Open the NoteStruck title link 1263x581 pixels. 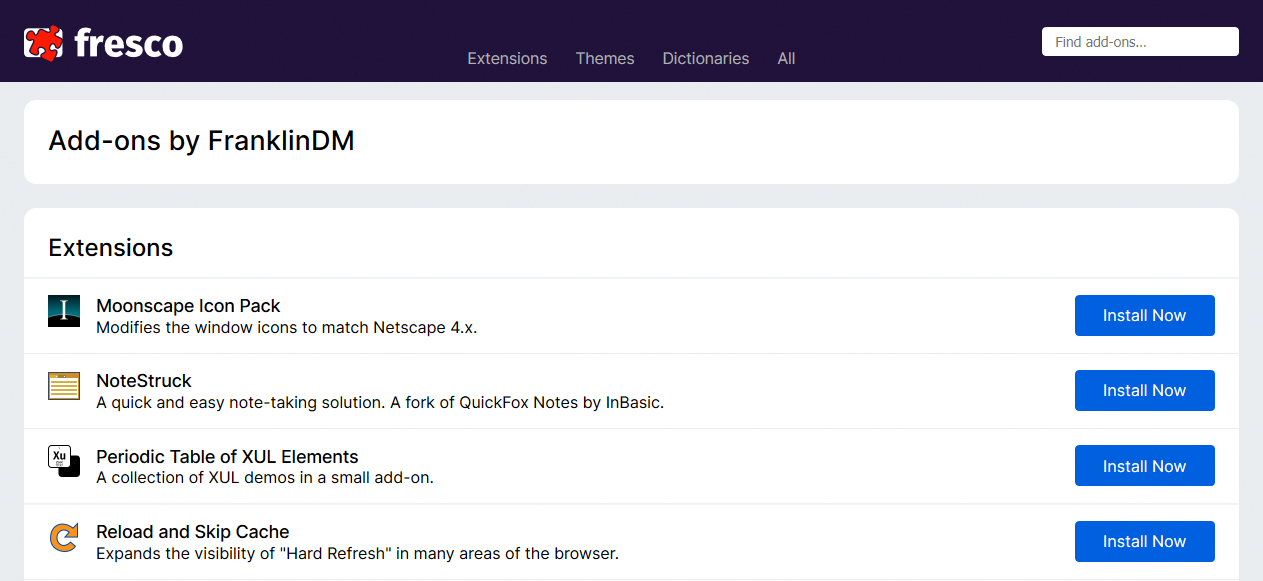(143, 380)
